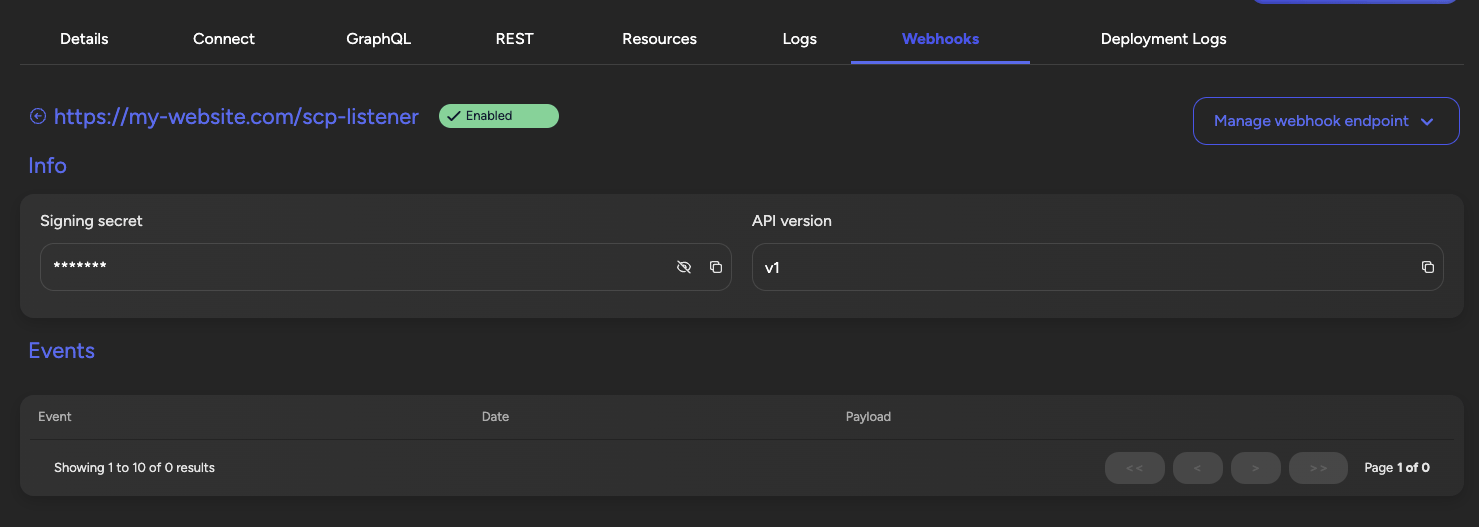Screen dimensions: 1479x527
Task: Click the 'Page 1 of 0' text
Action: pyautogui.click(x=1397, y=468)
